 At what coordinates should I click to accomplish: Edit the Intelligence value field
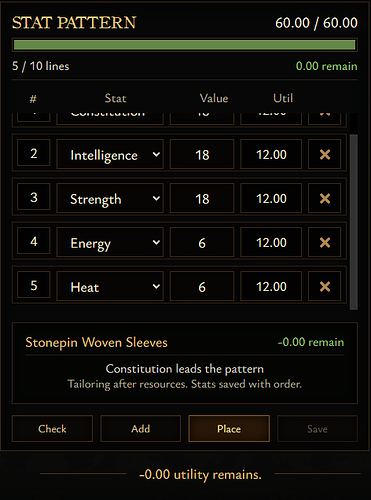pyautogui.click(x=202, y=154)
